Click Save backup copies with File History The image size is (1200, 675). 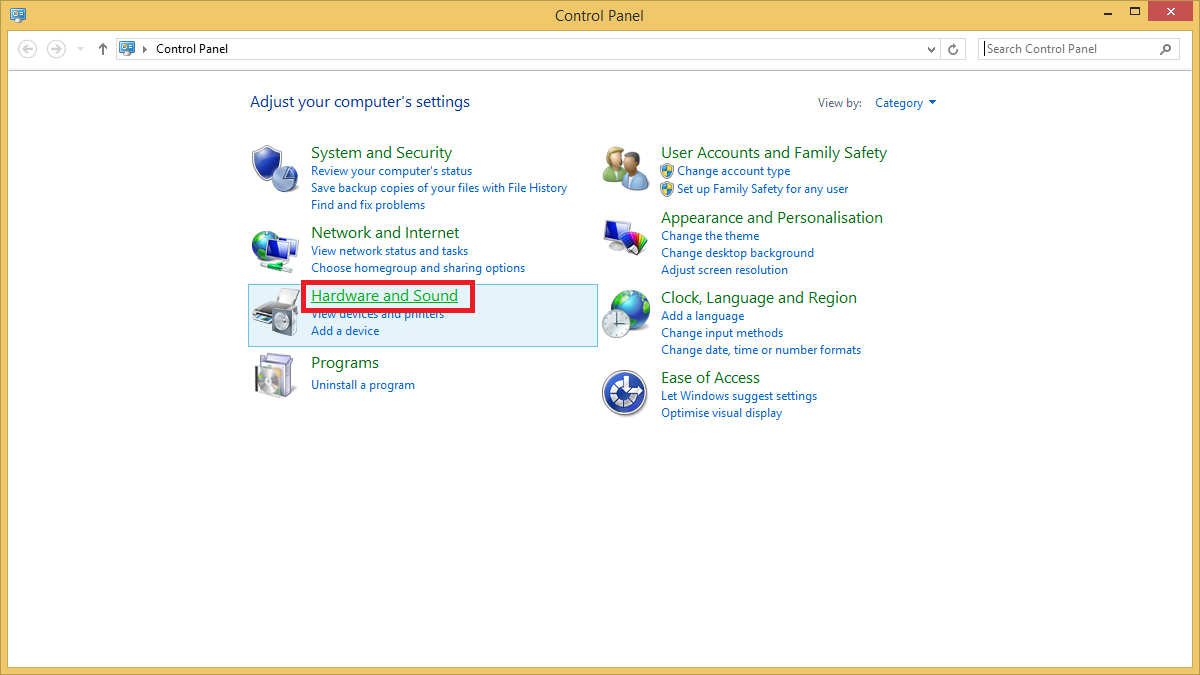click(x=438, y=188)
